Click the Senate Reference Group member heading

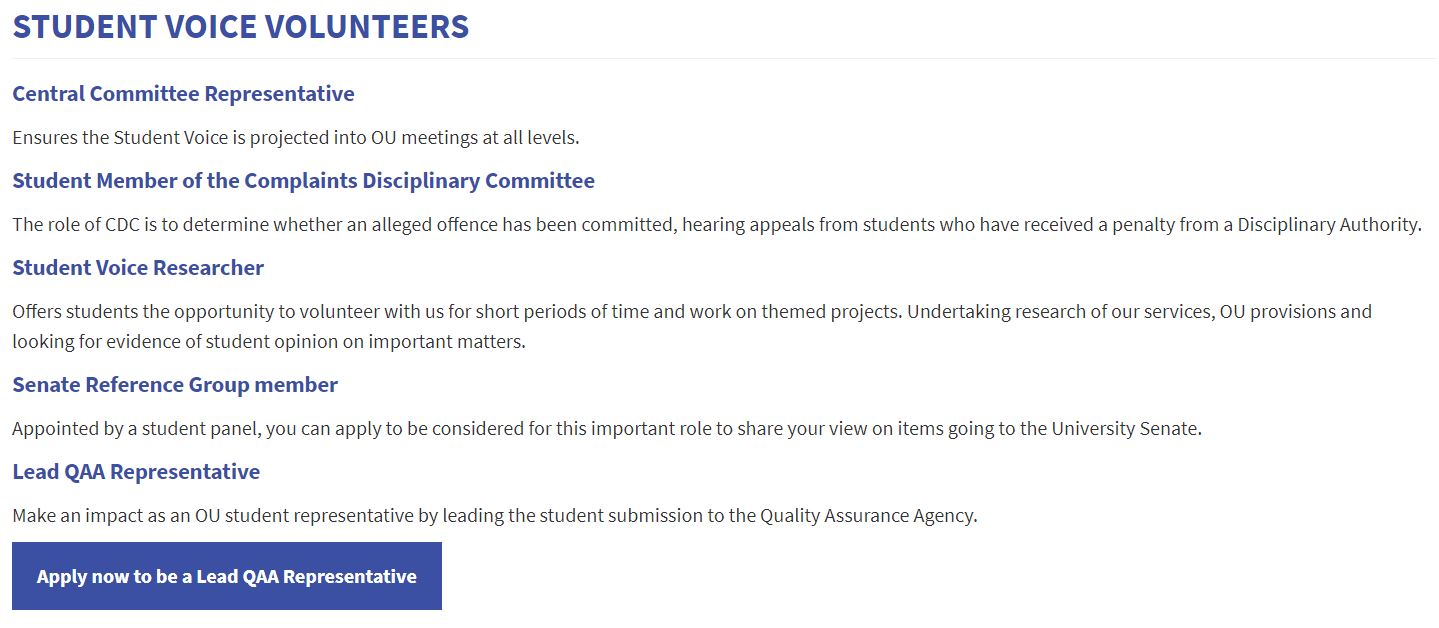coord(175,385)
